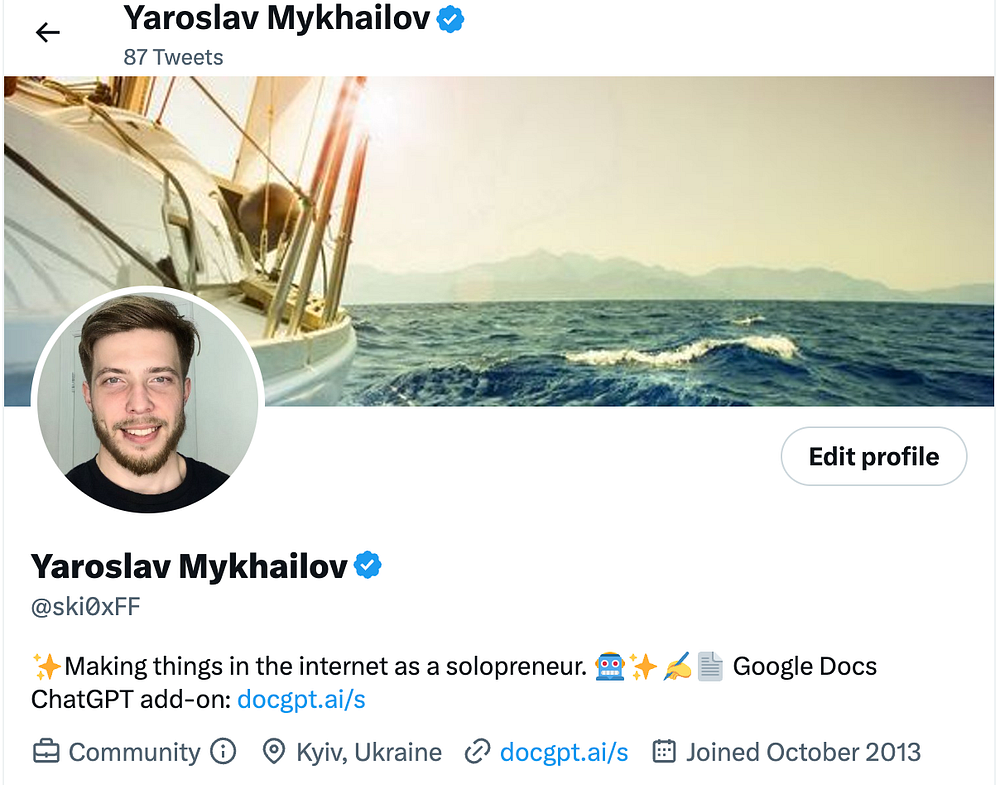The image size is (1000, 785).
Task: Click the calendar icon beside Joined
Action: 664,751
